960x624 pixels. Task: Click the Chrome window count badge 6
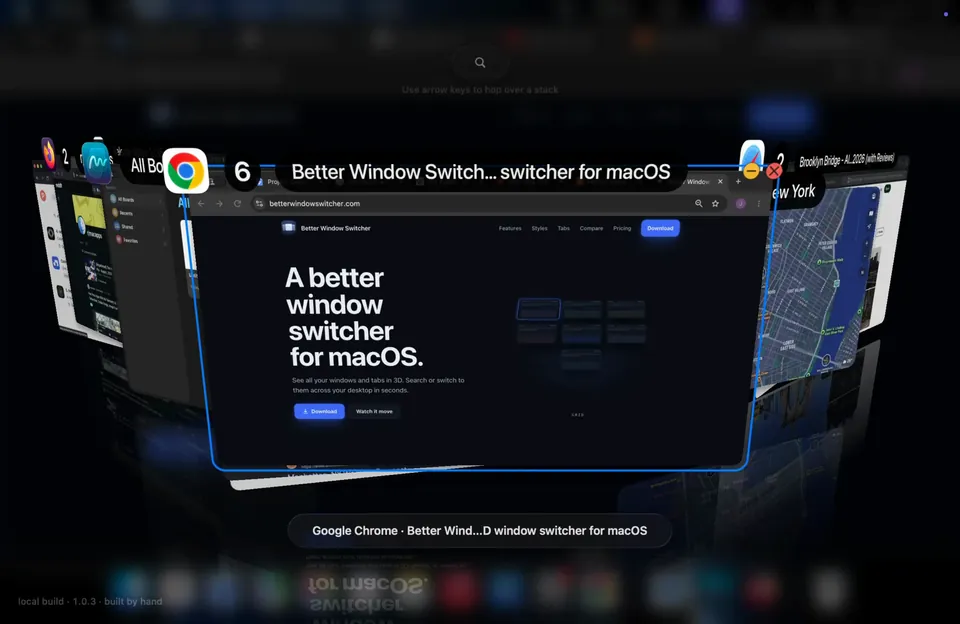[x=242, y=172]
